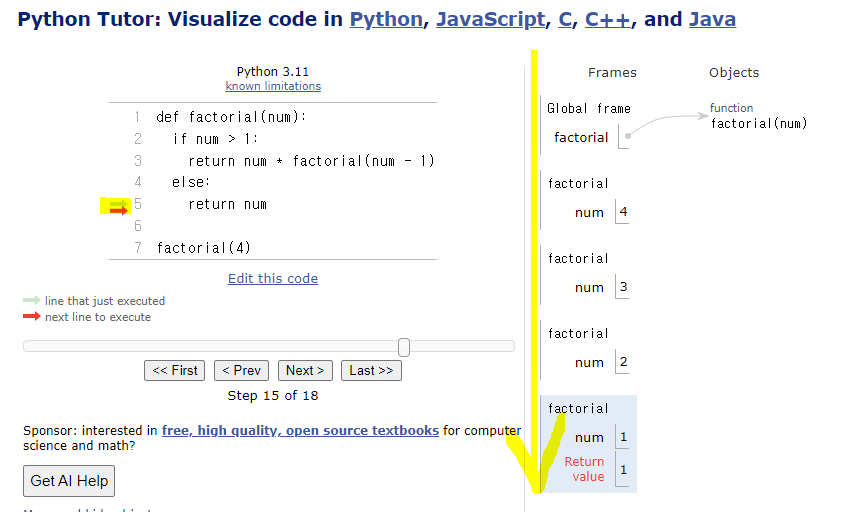Open the known limitations link
This screenshot has width=859, height=512.
[x=273, y=86]
